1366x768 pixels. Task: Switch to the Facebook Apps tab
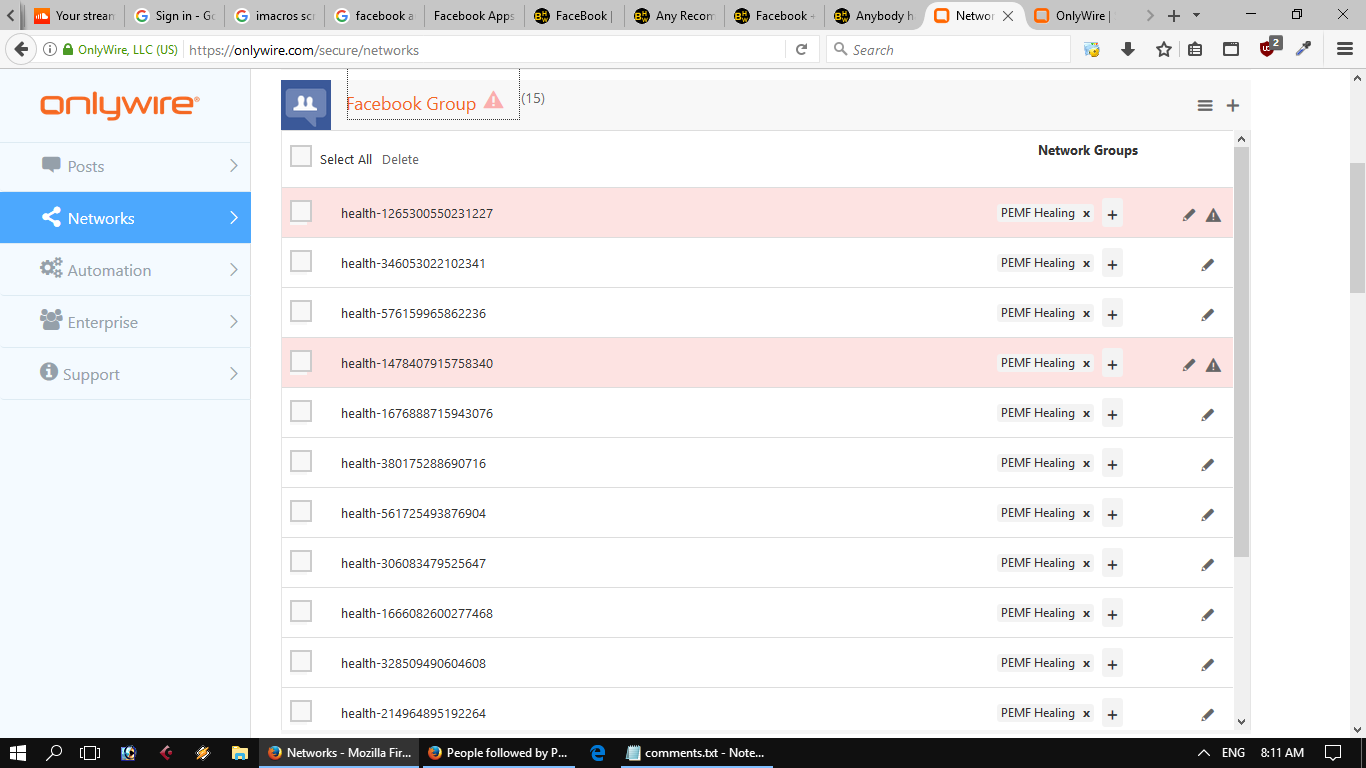(474, 16)
